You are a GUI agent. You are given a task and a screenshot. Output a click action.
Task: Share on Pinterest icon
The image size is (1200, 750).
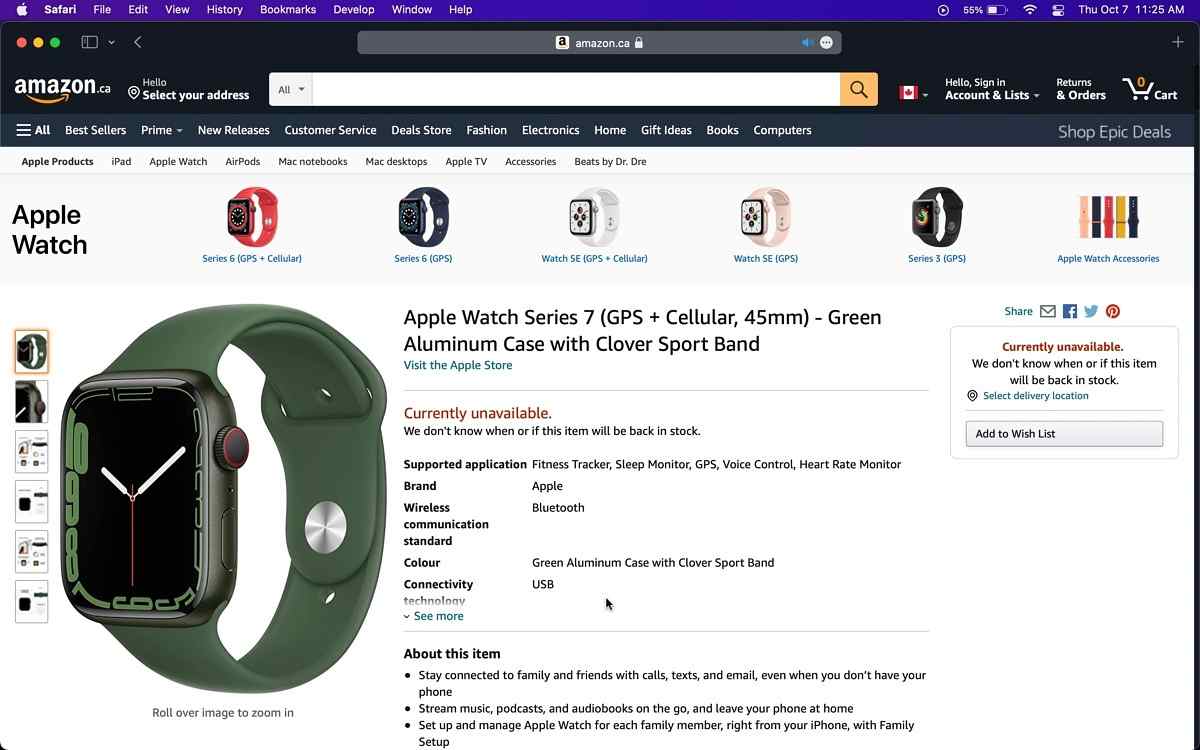point(1113,311)
